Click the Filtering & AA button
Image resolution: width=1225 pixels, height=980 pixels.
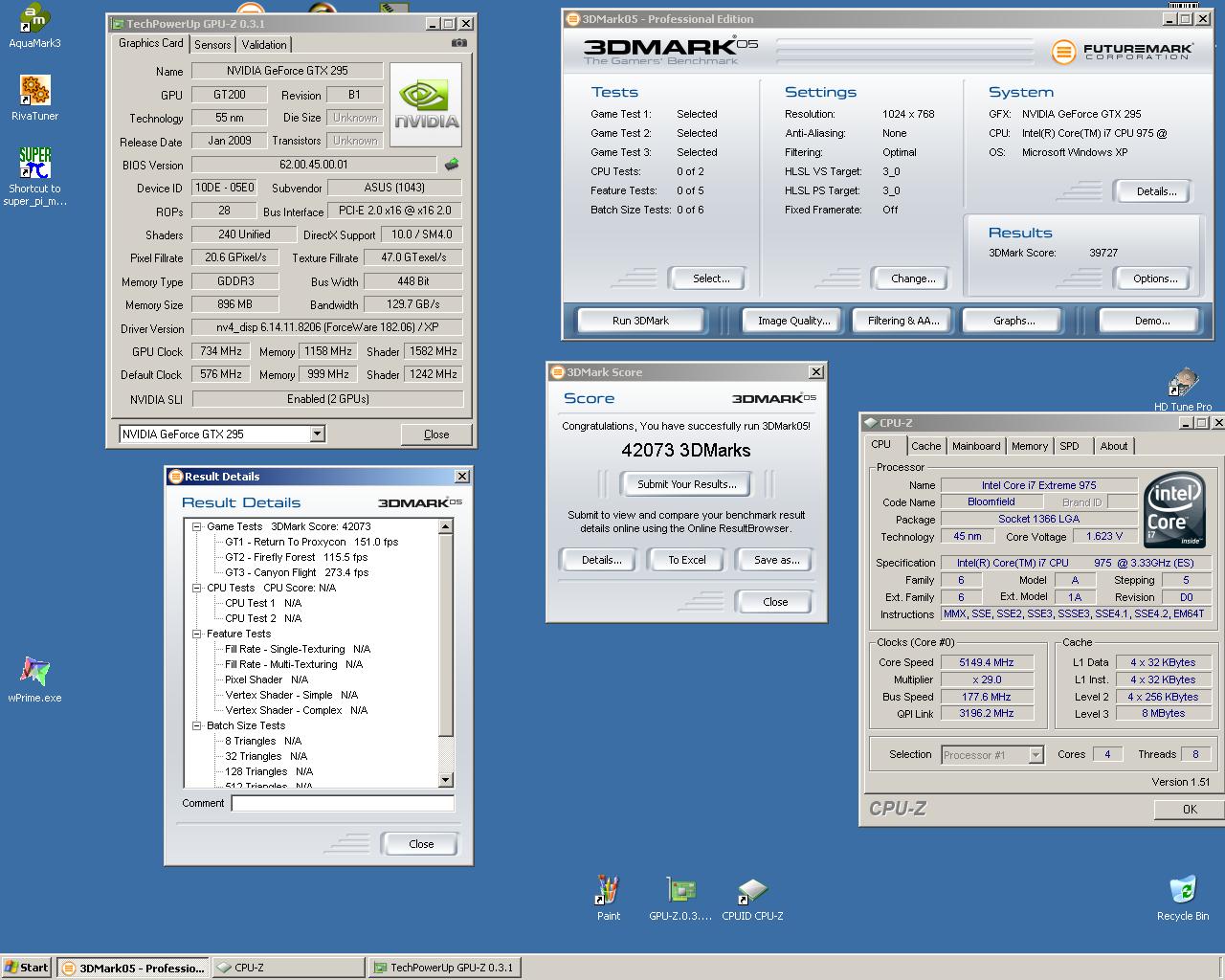[903, 321]
